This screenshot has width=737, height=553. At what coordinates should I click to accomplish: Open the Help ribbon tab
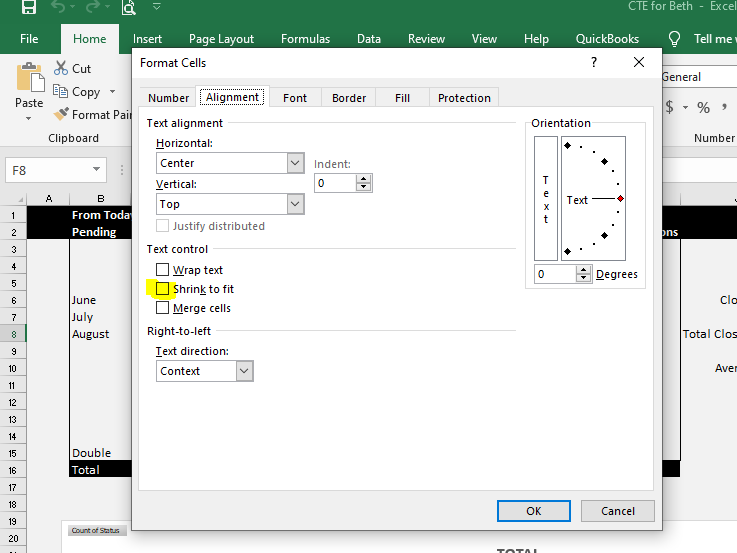(536, 39)
